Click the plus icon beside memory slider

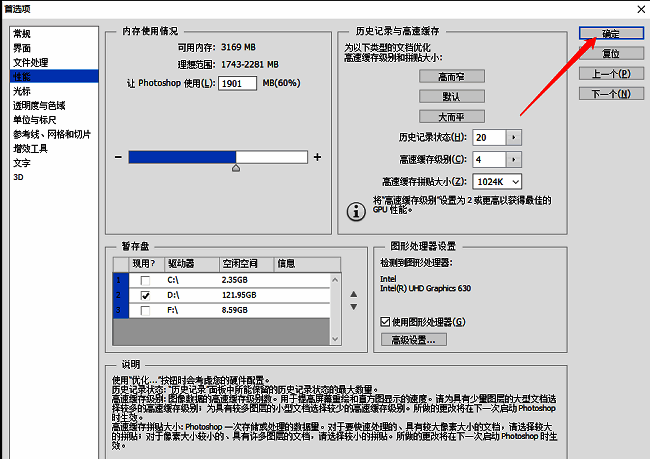pos(317,157)
